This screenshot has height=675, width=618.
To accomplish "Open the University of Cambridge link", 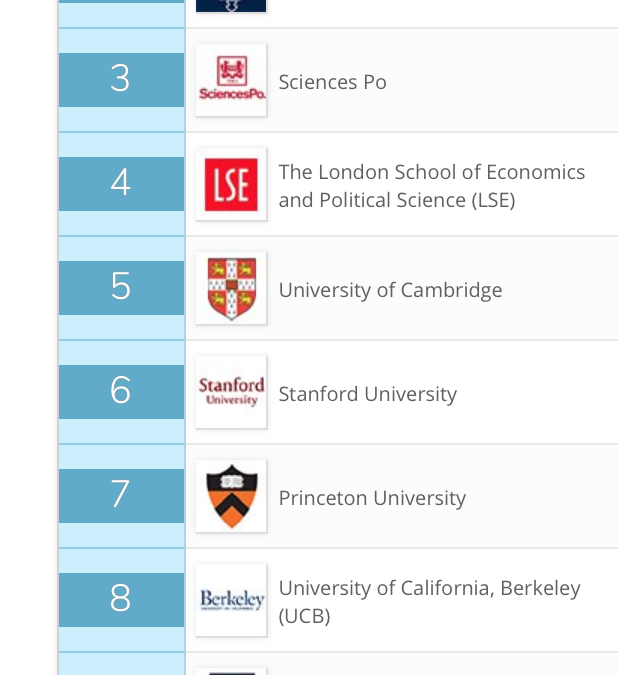I will [x=390, y=290].
